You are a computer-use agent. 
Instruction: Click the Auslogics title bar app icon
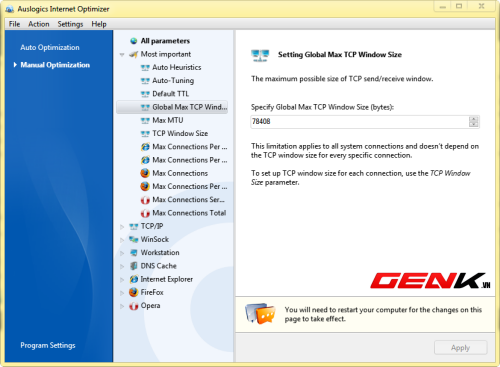pyautogui.click(x=10, y=9)
